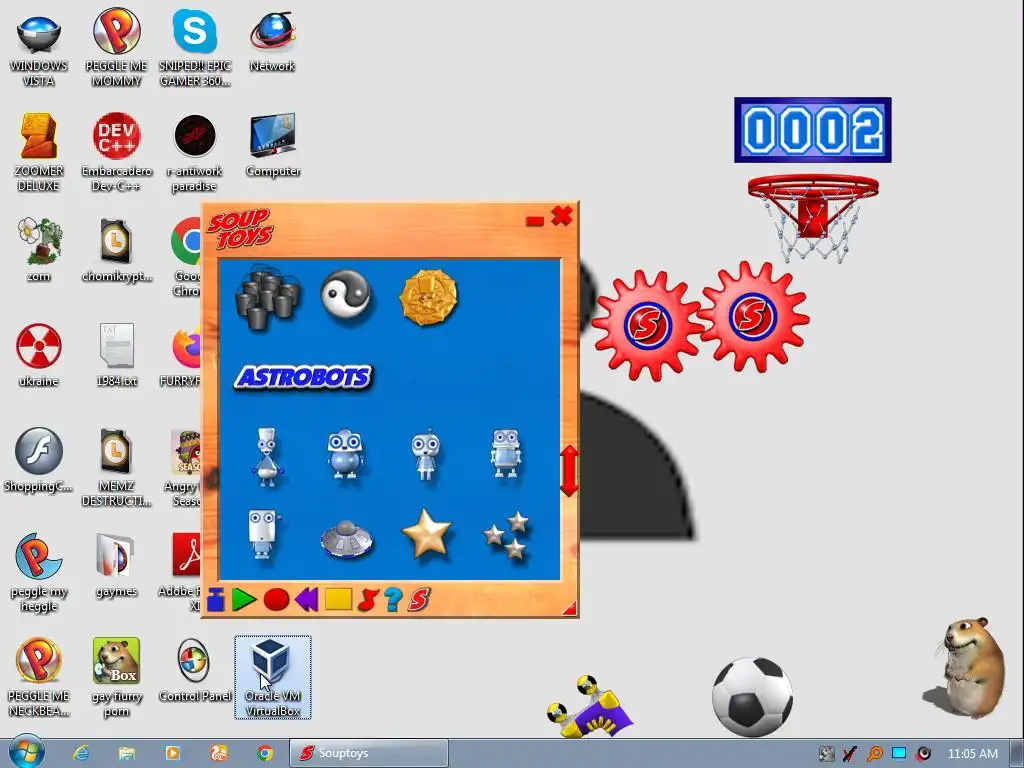Stop with the yellow square button
Screen dimensions: 1024x768
(338, 599)
